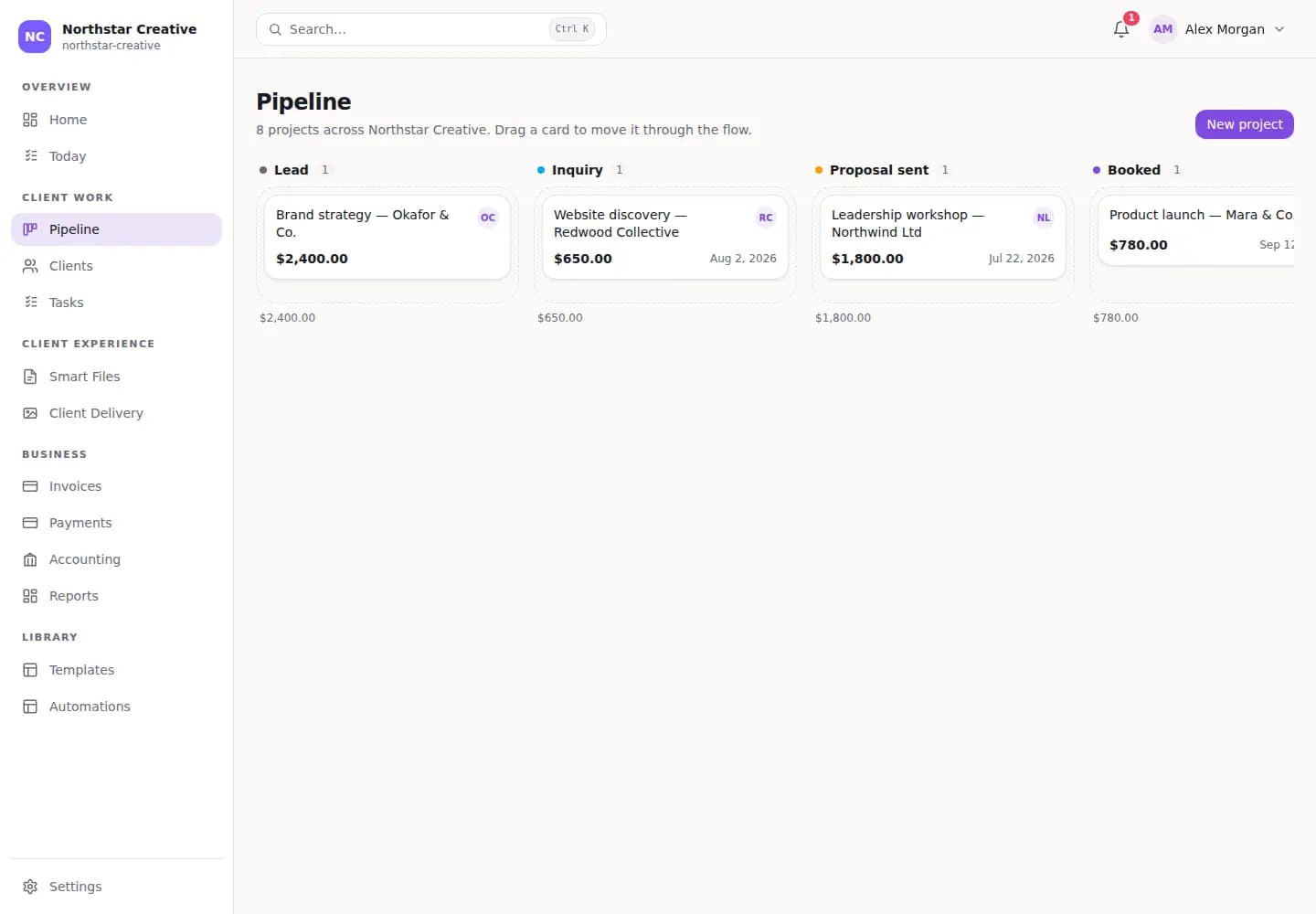Focus the Search input field
This screenshot has height=914, width=1316.
(x=430, y=29)
